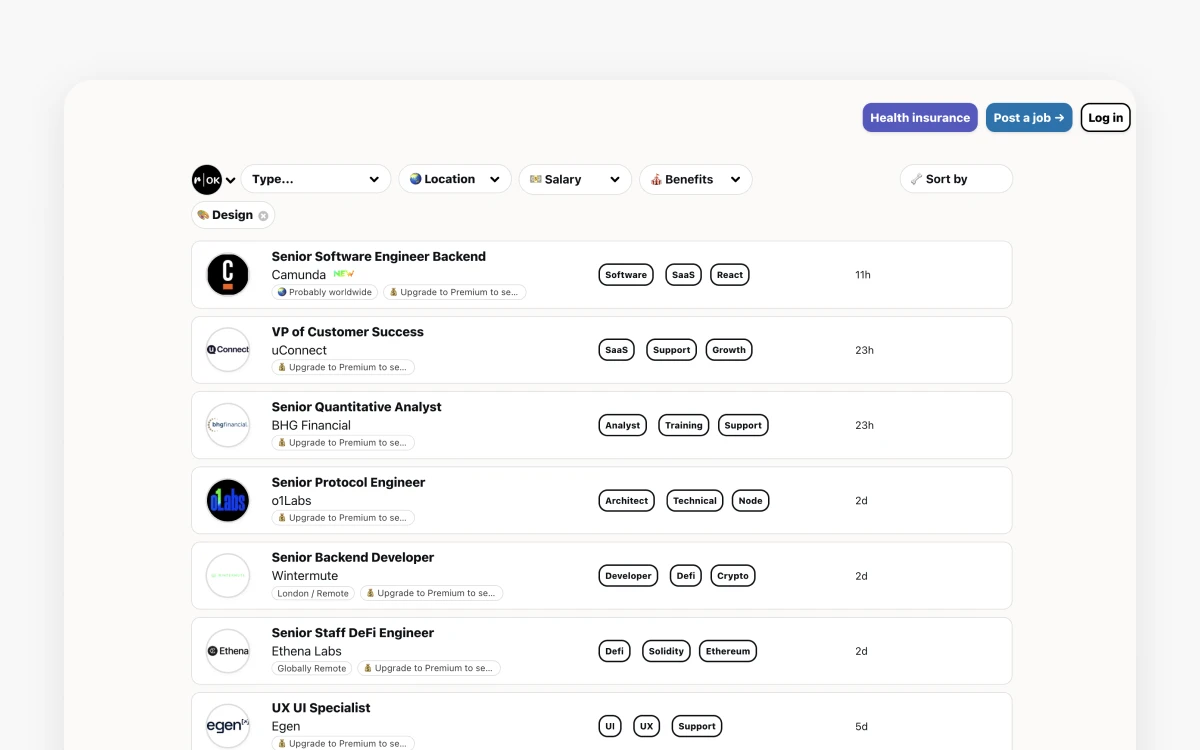Click the 5d posted time
This screenshot has width=1200, height=750.
click(x=861, y=727)
